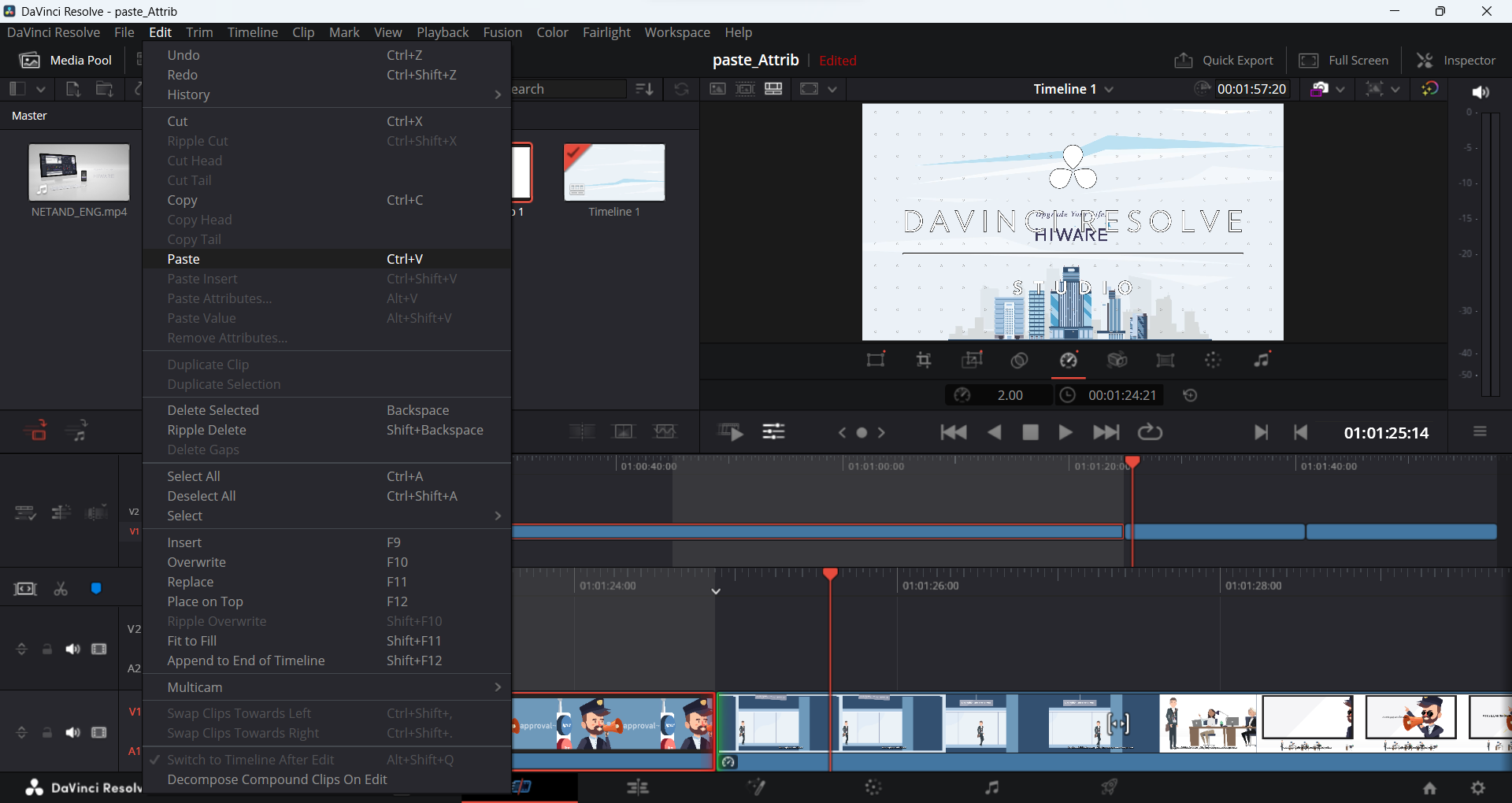Click the Sync bin refresh icon
This screenshot has width=1512, height=803.
pos(681,89)
